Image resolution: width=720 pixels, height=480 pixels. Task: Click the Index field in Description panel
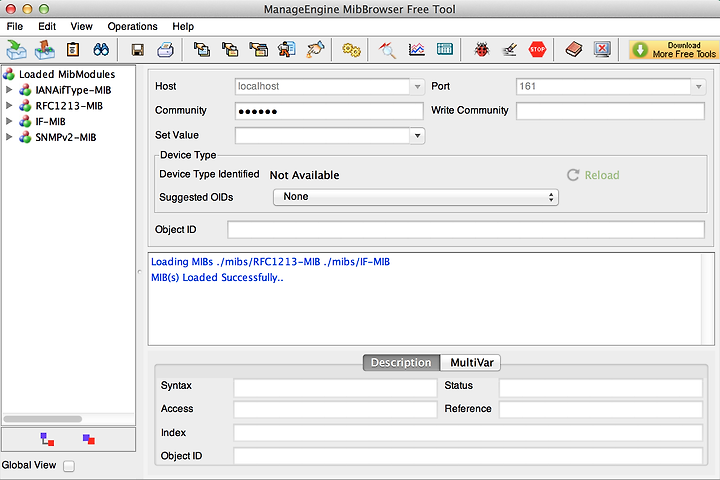click(468, 433)
